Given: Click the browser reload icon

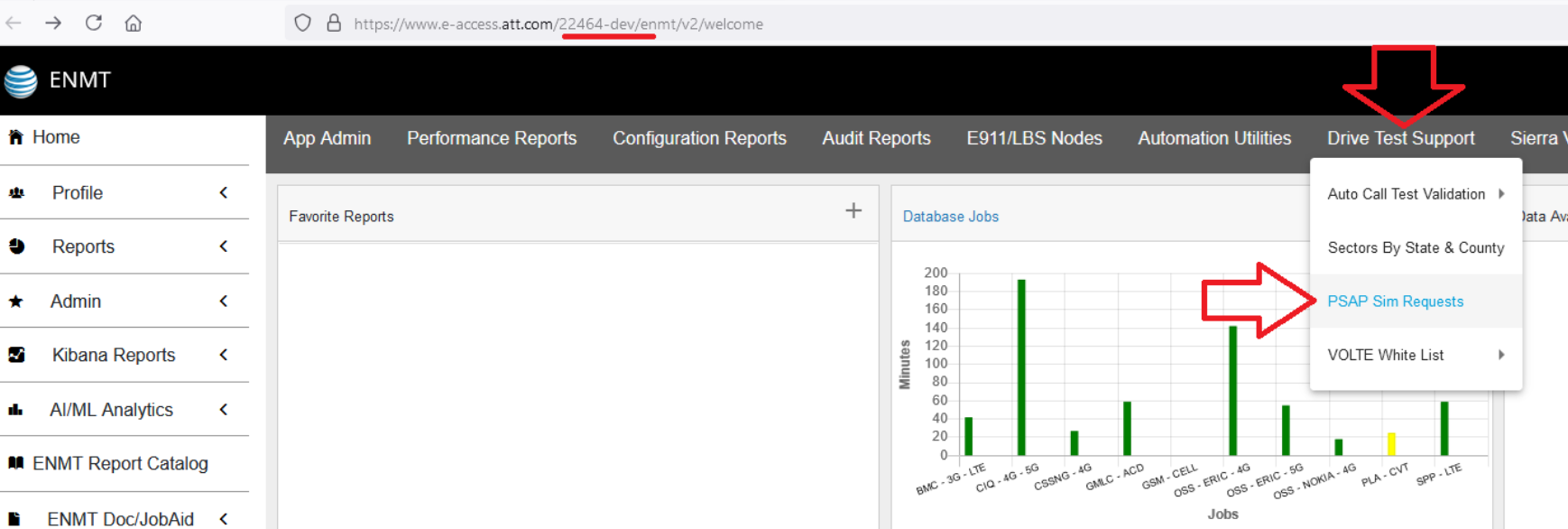Looking at the screenshot, I should click(x=94, y=23).
